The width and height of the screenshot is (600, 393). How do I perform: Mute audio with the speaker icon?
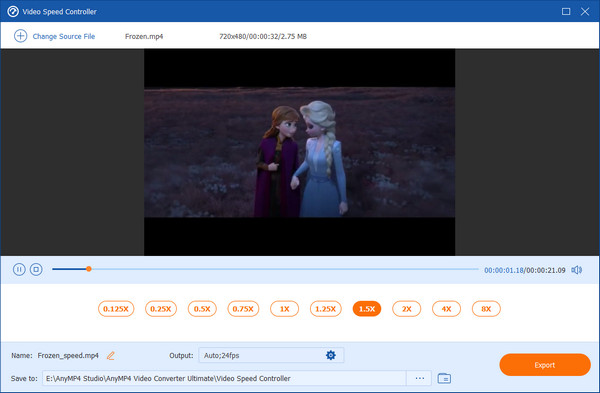pyautogui.click(x=577, y=270)
